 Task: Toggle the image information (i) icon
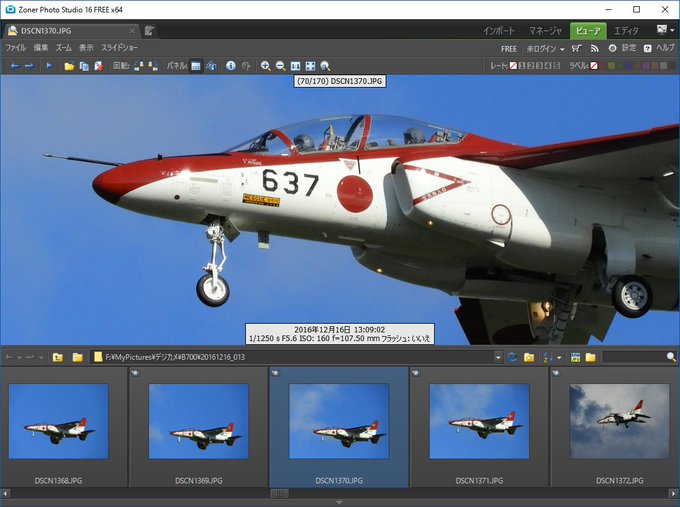coord(231,66)
